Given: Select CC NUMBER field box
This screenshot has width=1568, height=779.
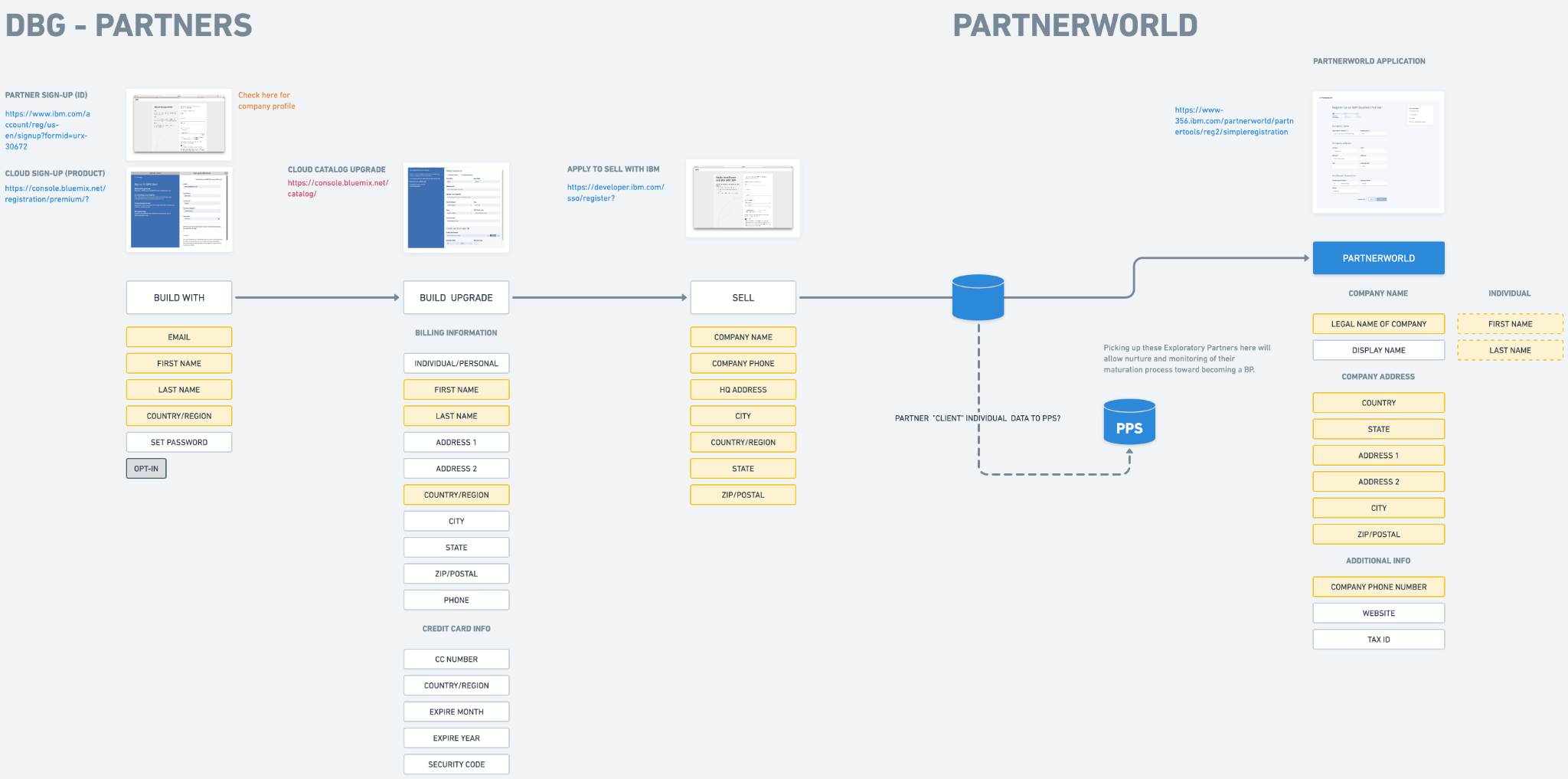Looking at the screenshot, I should click(x=456, y=659).
